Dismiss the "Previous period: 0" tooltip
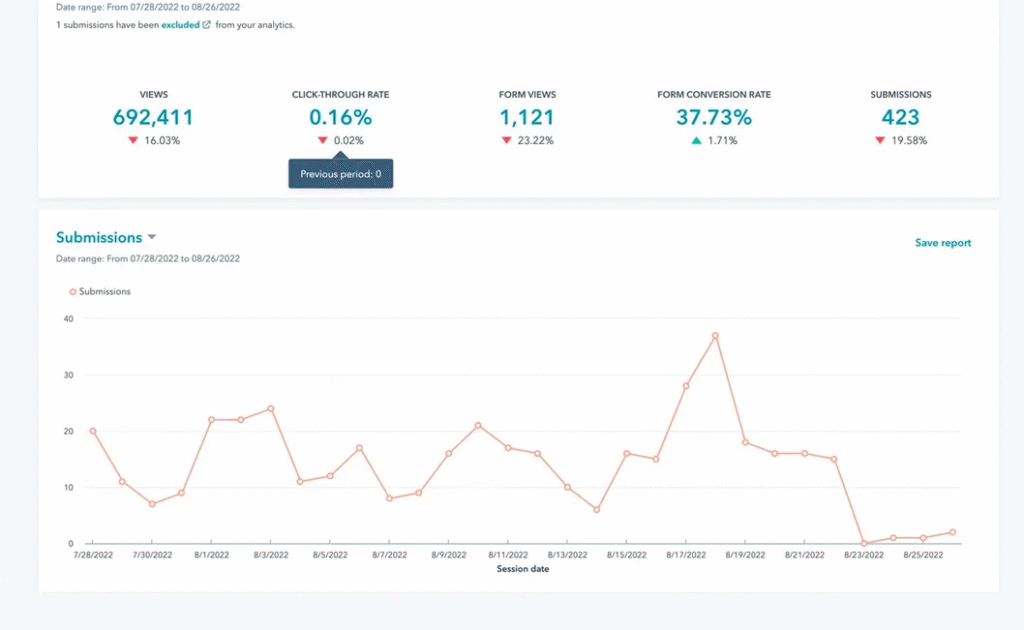This screenshot has width=1024, height=630. click(340, 173)
